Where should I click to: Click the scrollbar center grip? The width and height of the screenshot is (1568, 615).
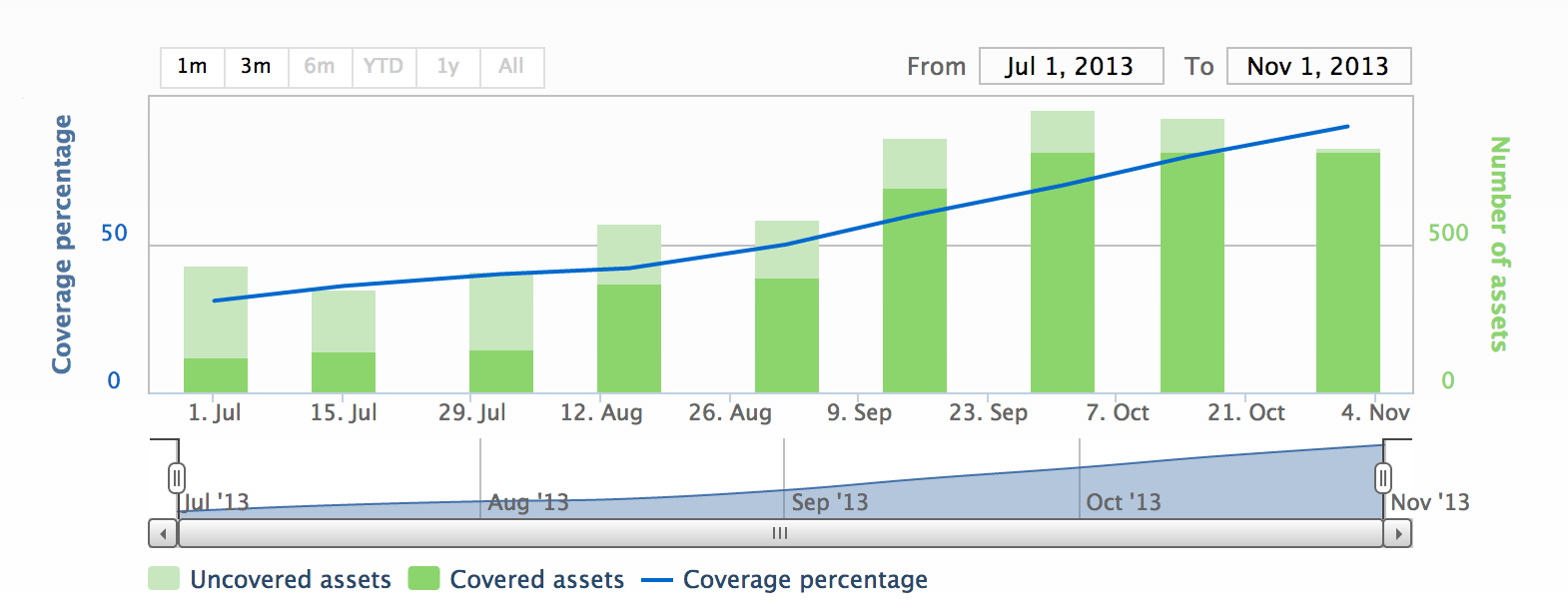780,534
